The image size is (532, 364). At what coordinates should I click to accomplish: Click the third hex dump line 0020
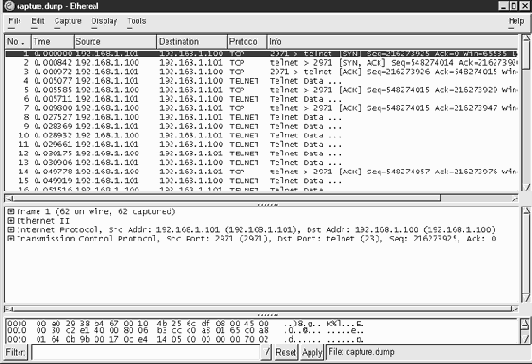tap(185, 339)
